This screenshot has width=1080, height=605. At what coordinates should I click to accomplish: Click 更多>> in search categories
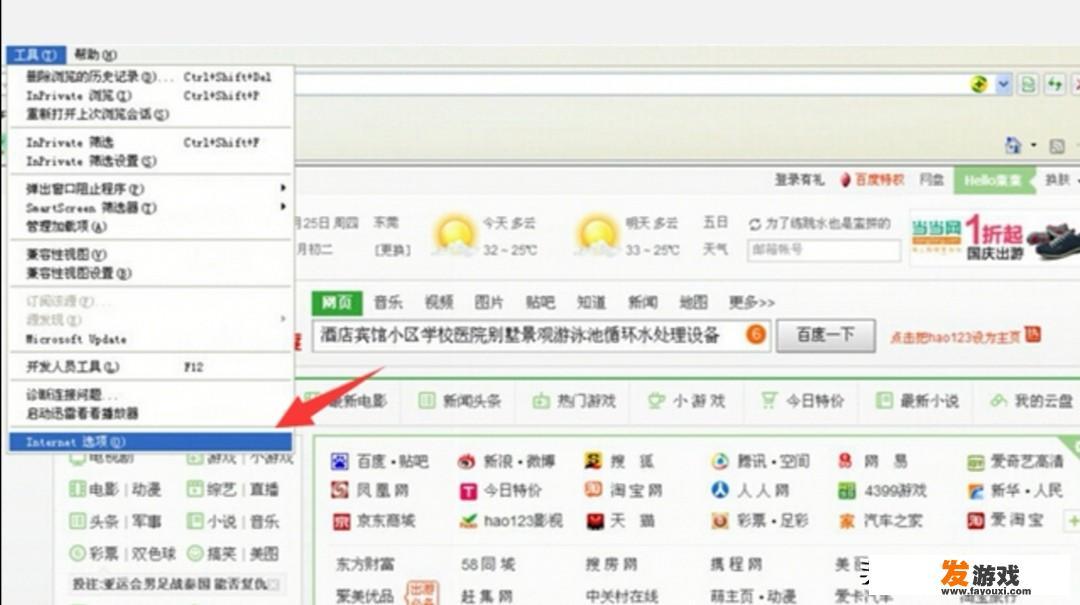pos(751,302)
